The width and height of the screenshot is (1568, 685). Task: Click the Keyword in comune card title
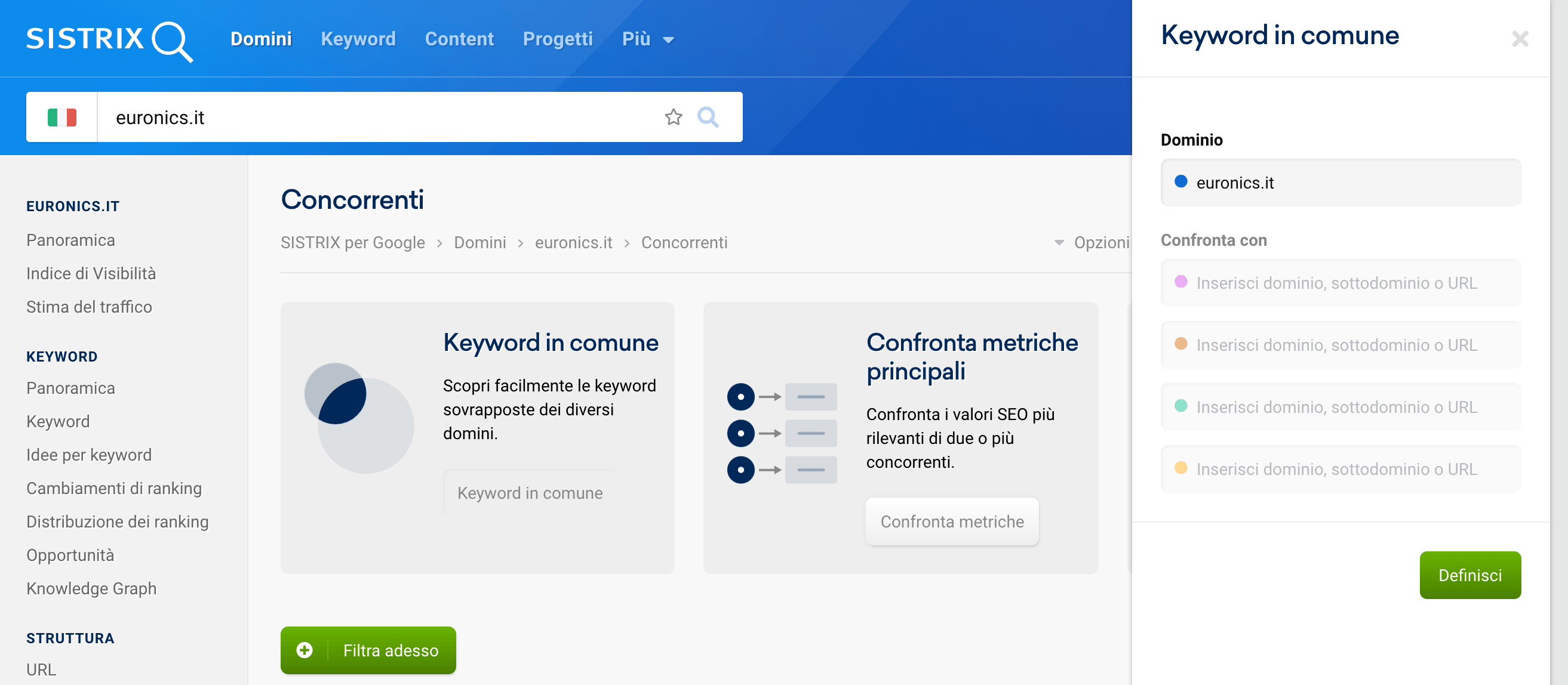[551, 342]
